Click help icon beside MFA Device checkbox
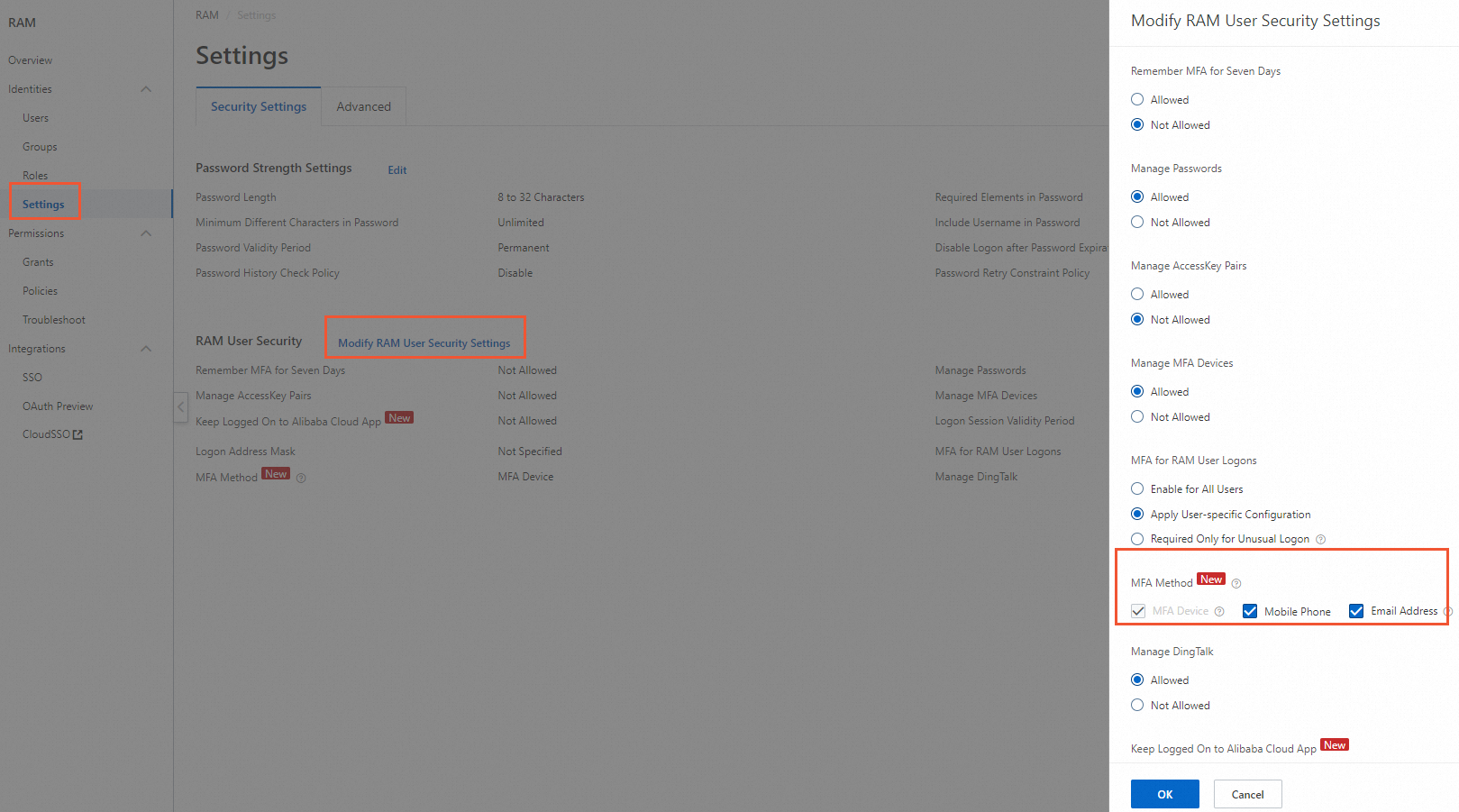1459x812 pixels. coord(1219,611)
